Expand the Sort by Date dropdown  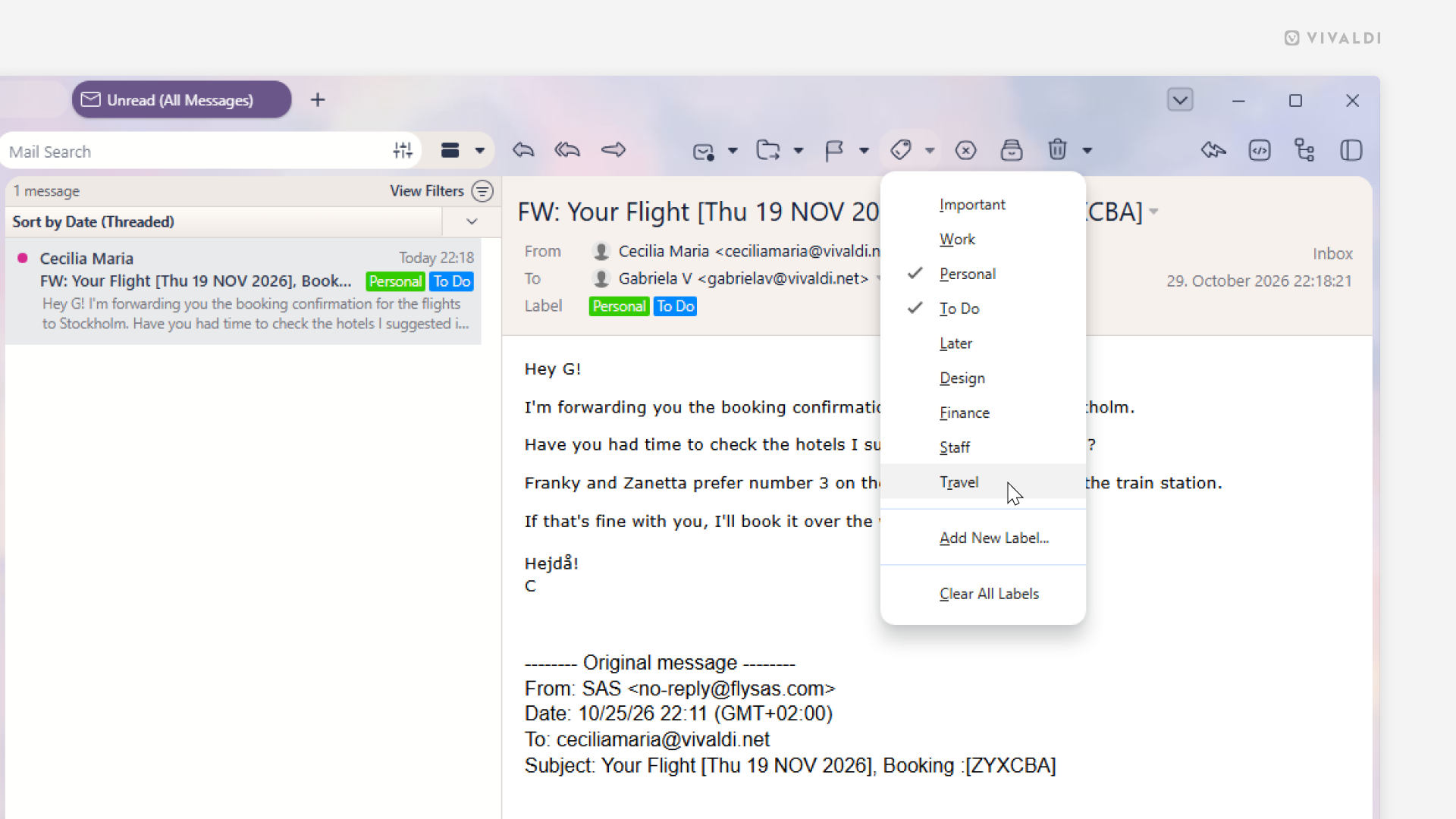(472, 222)
